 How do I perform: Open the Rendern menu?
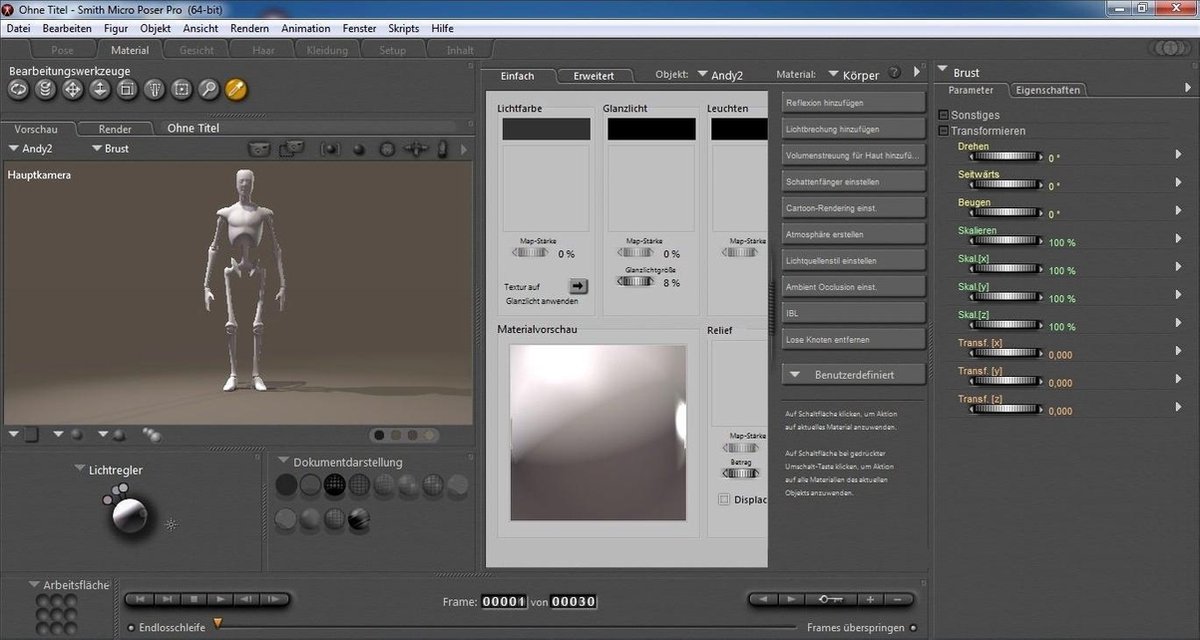tap(249, 28)
